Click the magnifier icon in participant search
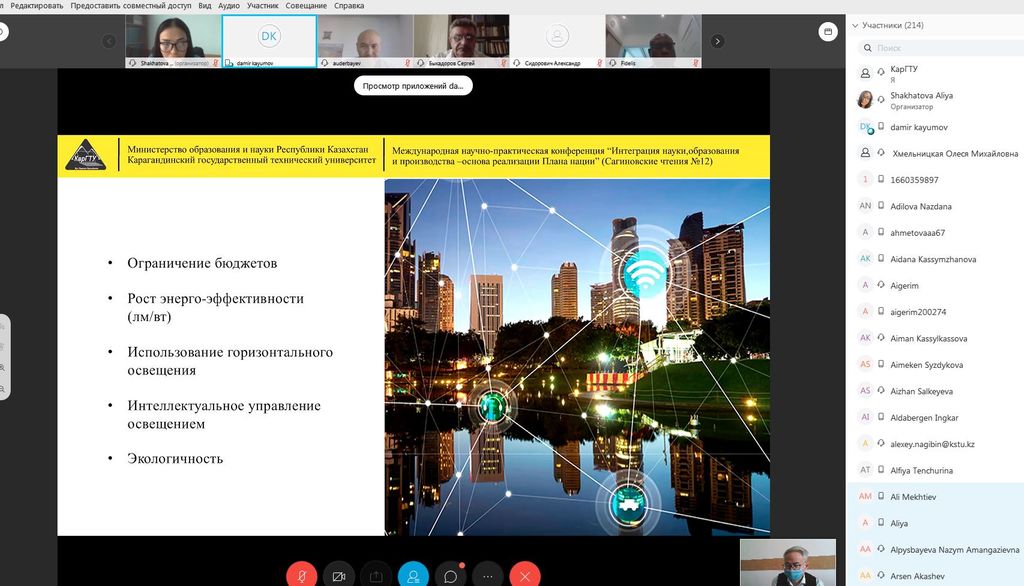The width and height of the screenshot is (1024, 586). point(867,48)
